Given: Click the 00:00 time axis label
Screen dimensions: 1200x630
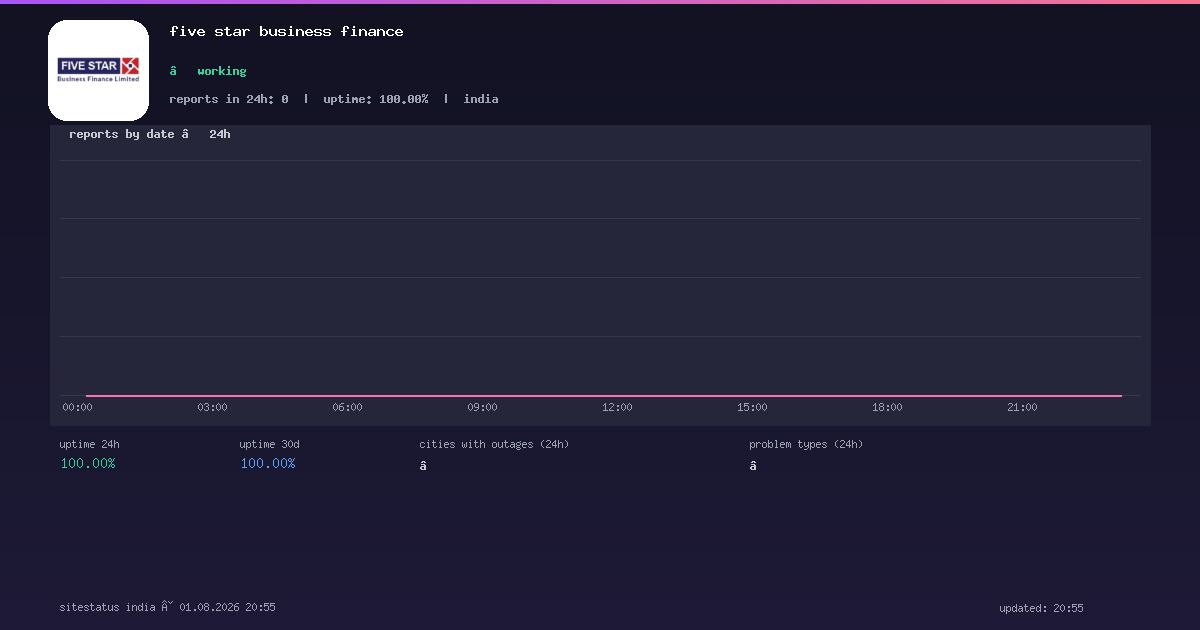Looking at the screenshot, I should (x=77, y=407).
